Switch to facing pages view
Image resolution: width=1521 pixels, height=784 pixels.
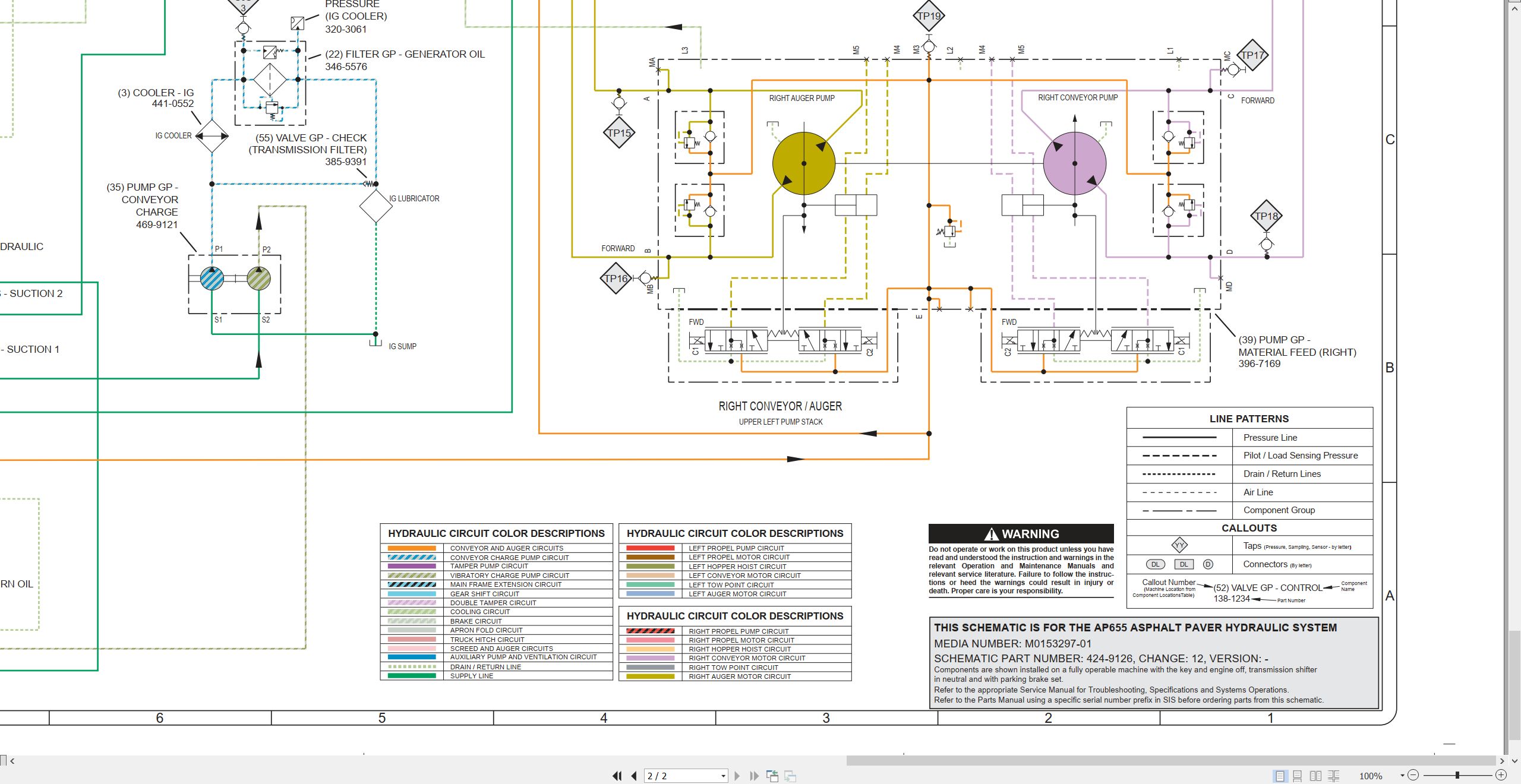[x=1315, y=776]
